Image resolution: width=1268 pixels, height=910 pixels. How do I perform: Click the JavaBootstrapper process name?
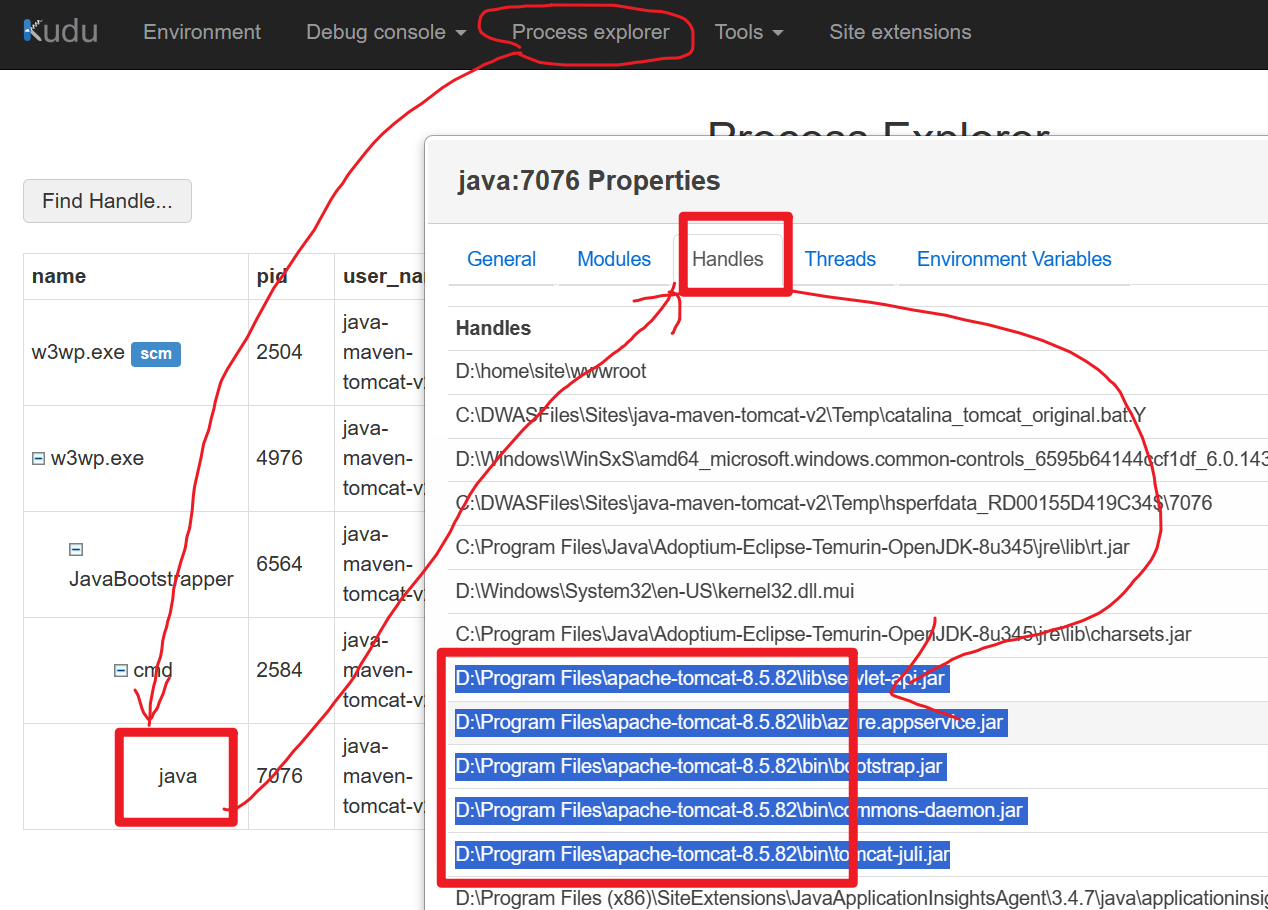(x=151, y=579)
